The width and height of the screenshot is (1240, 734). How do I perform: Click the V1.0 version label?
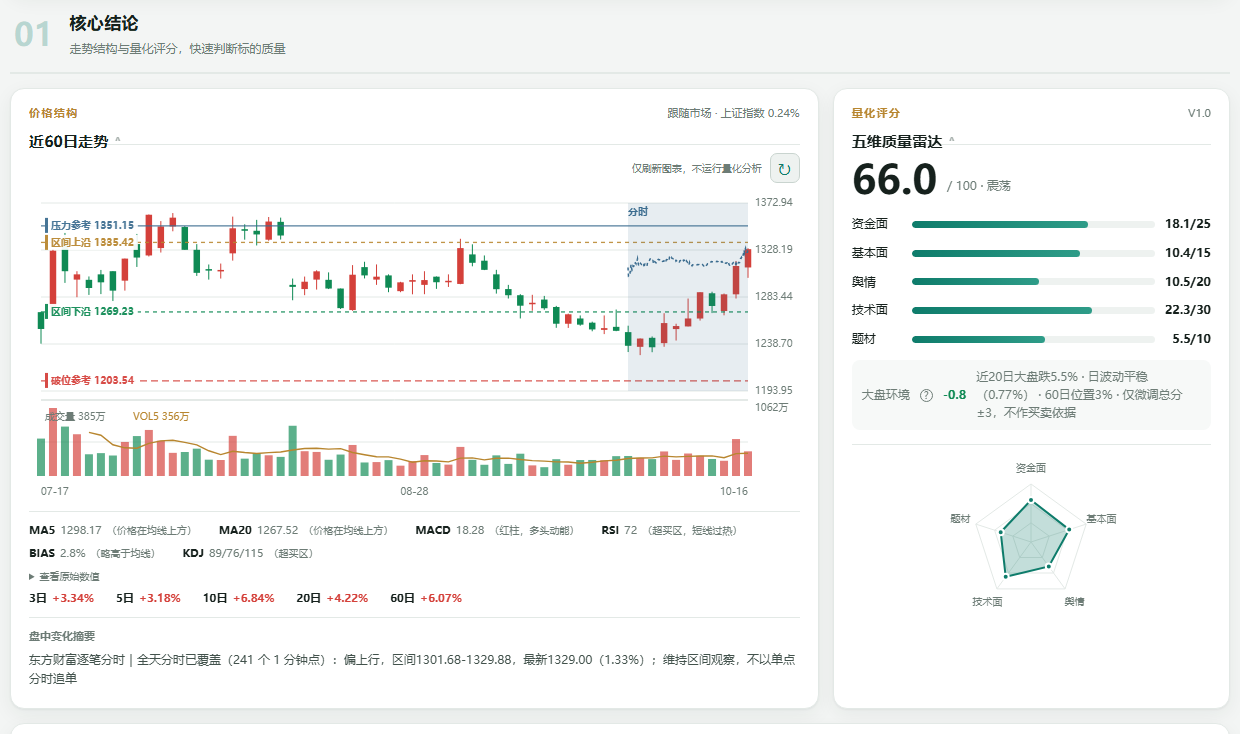[x=1199, y=113]
